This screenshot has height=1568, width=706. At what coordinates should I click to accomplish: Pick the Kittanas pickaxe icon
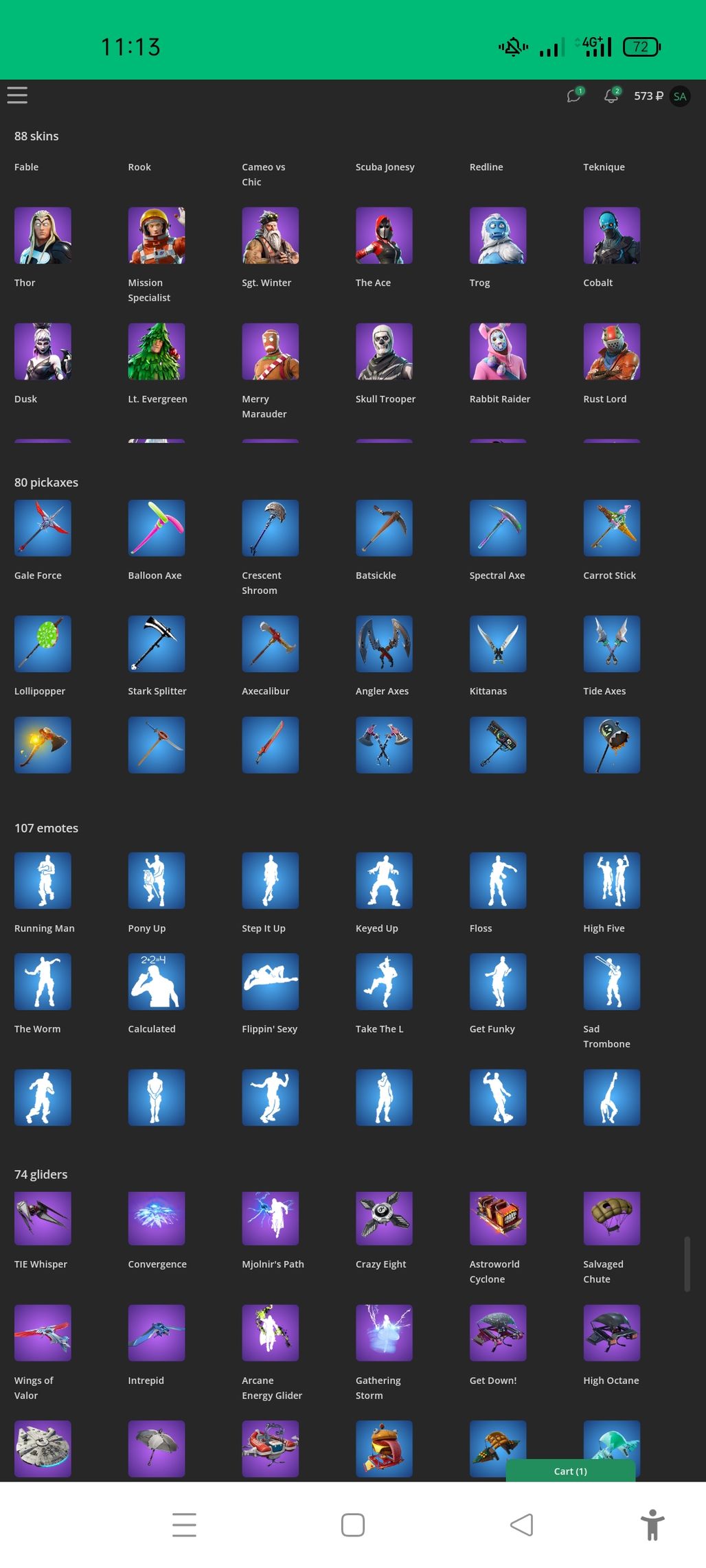coord(498,644)
